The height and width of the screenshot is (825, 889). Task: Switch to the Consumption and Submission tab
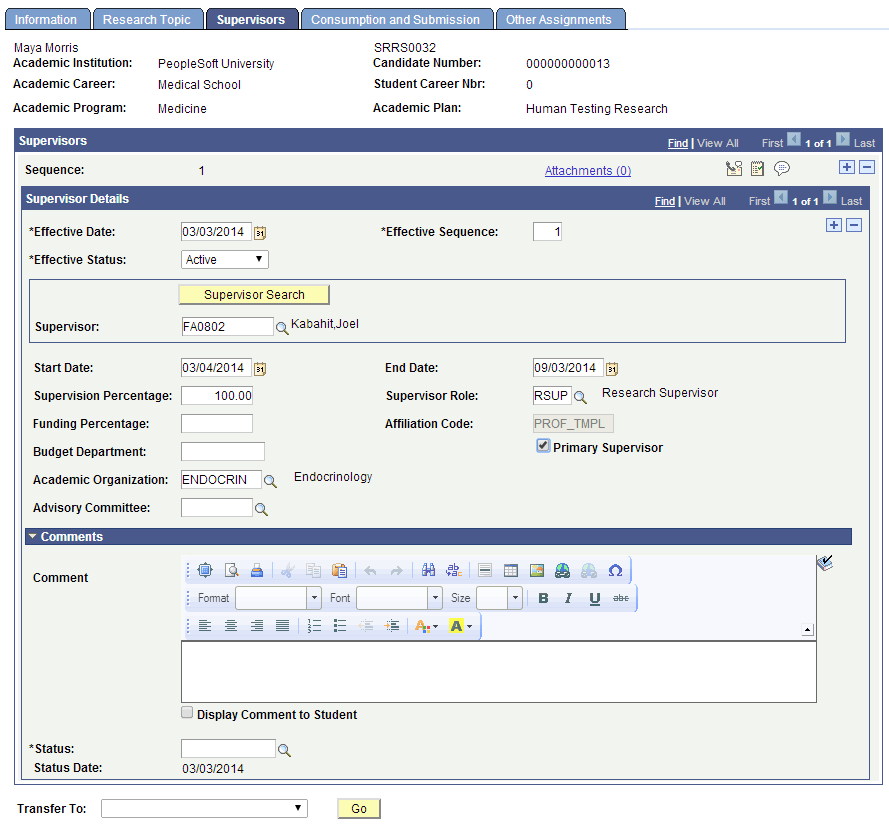pos(396,19)
